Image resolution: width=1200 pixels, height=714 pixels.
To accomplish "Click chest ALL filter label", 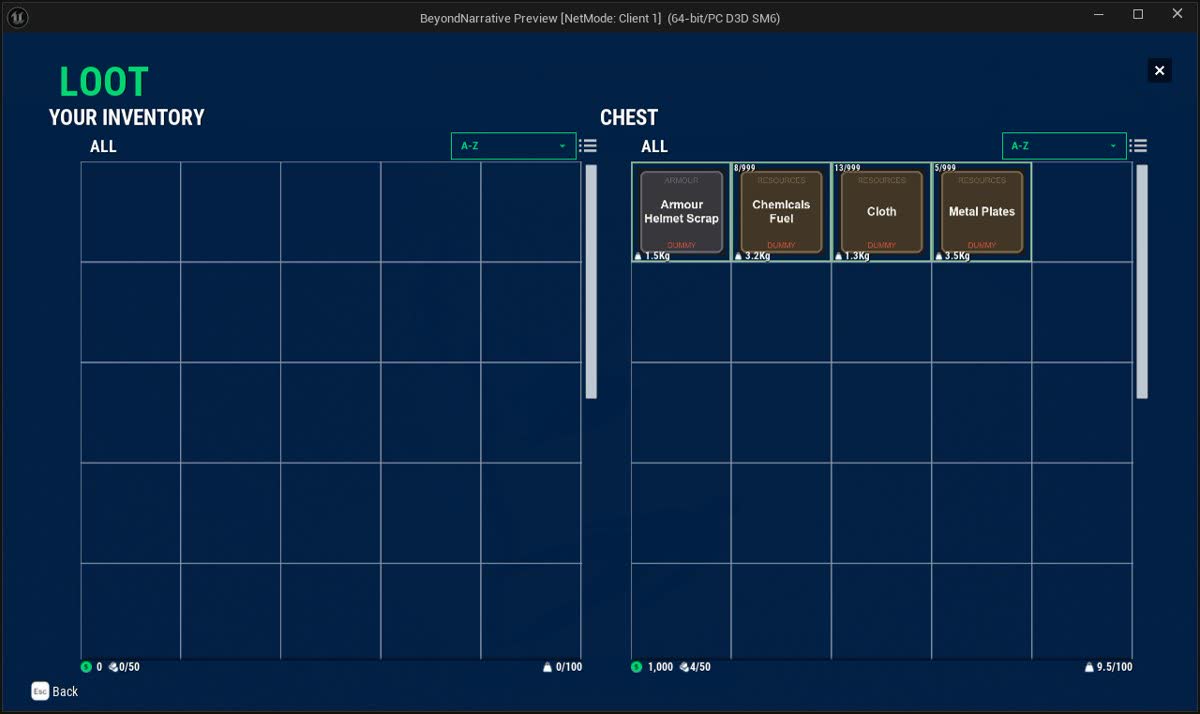I will [654, 146].
